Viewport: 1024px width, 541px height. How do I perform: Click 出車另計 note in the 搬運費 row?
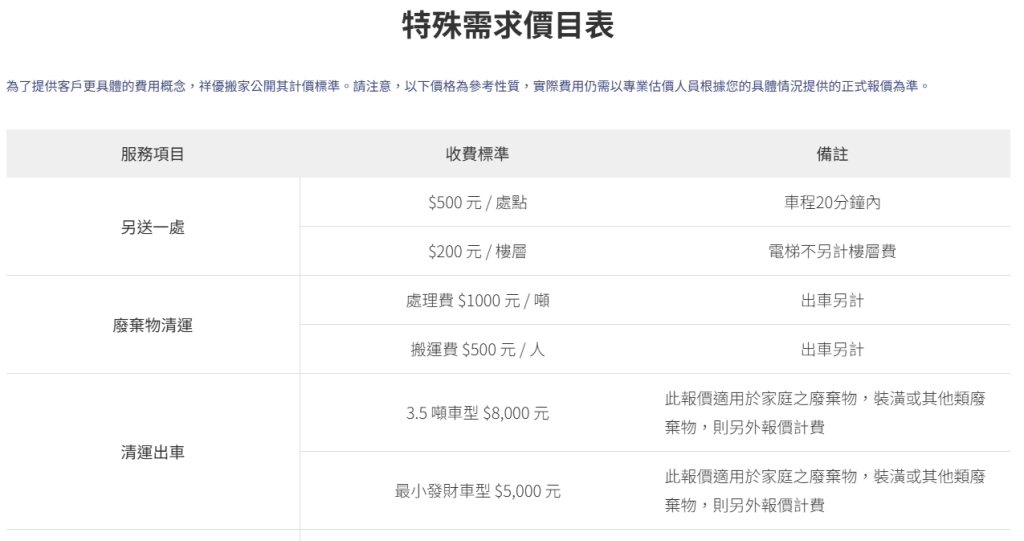point(832,350)
